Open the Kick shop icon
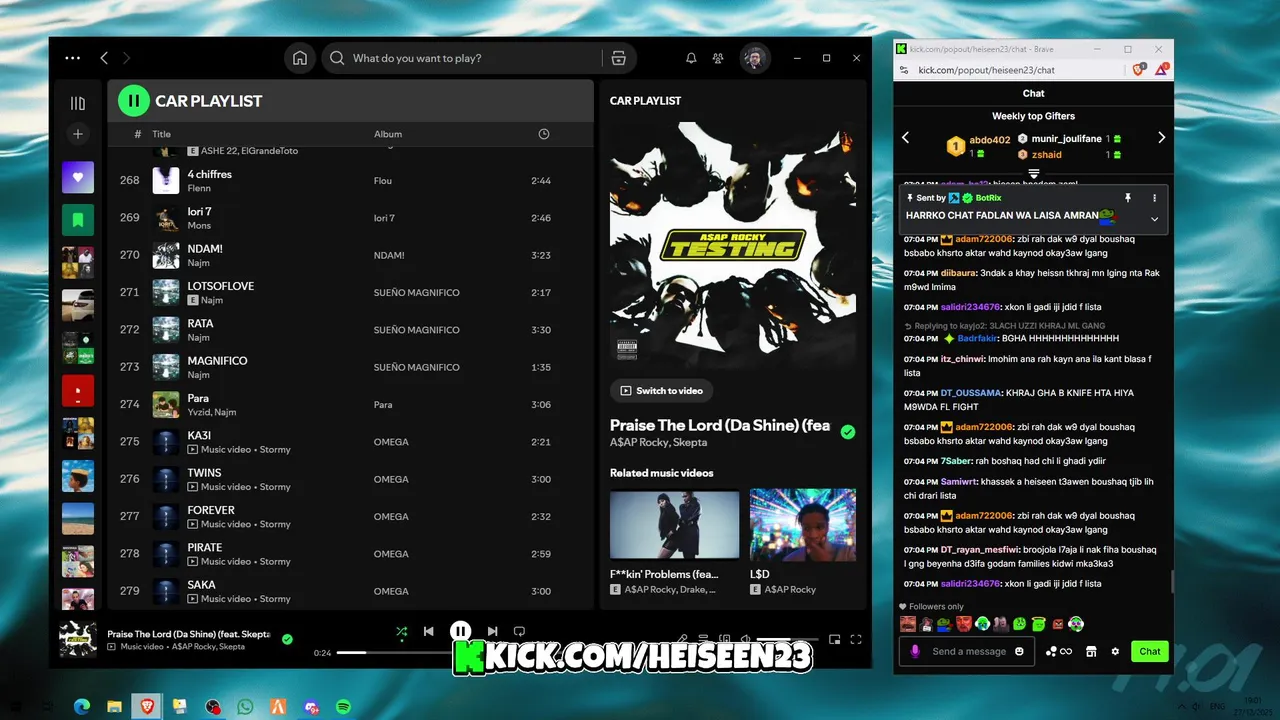Screen dimensions: 1280x720 pyautogui.click(x=1091, y=651)
